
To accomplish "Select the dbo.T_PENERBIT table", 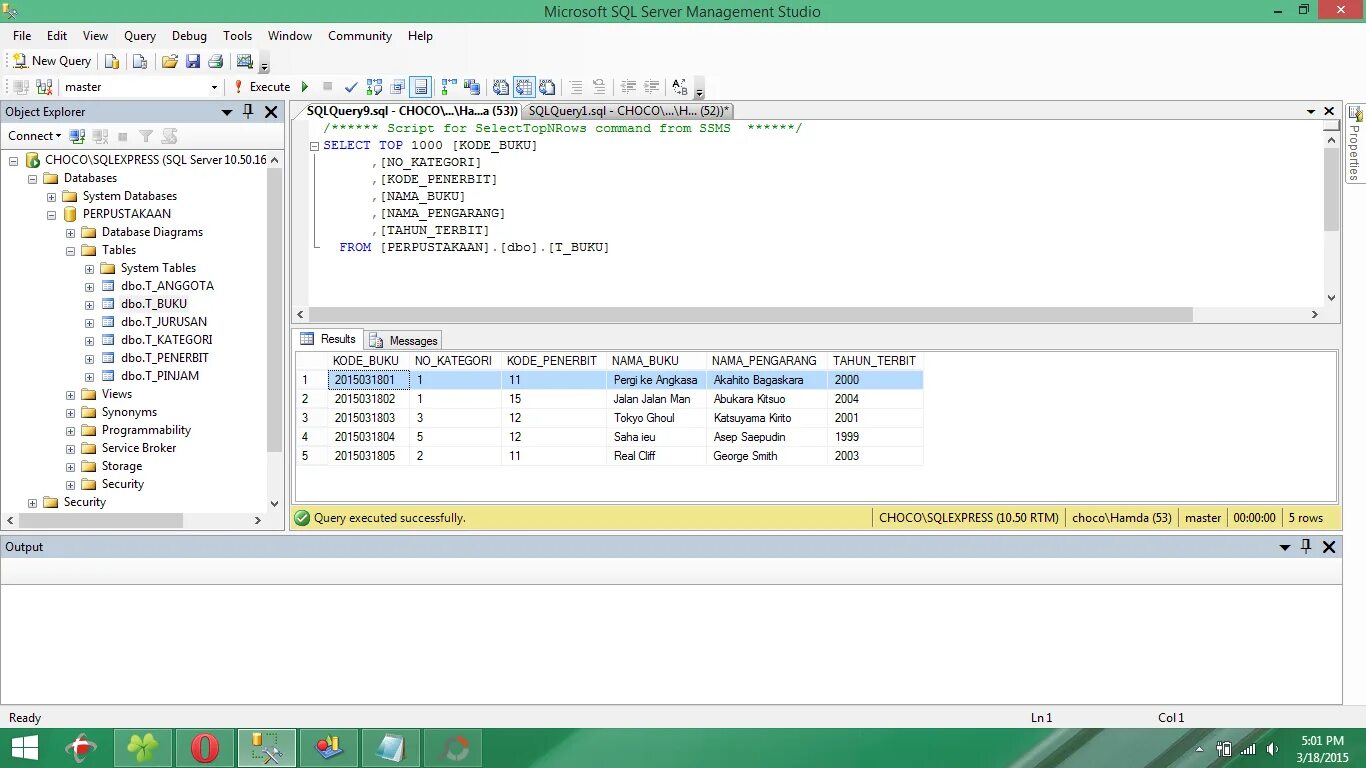I will pos(165,358).
